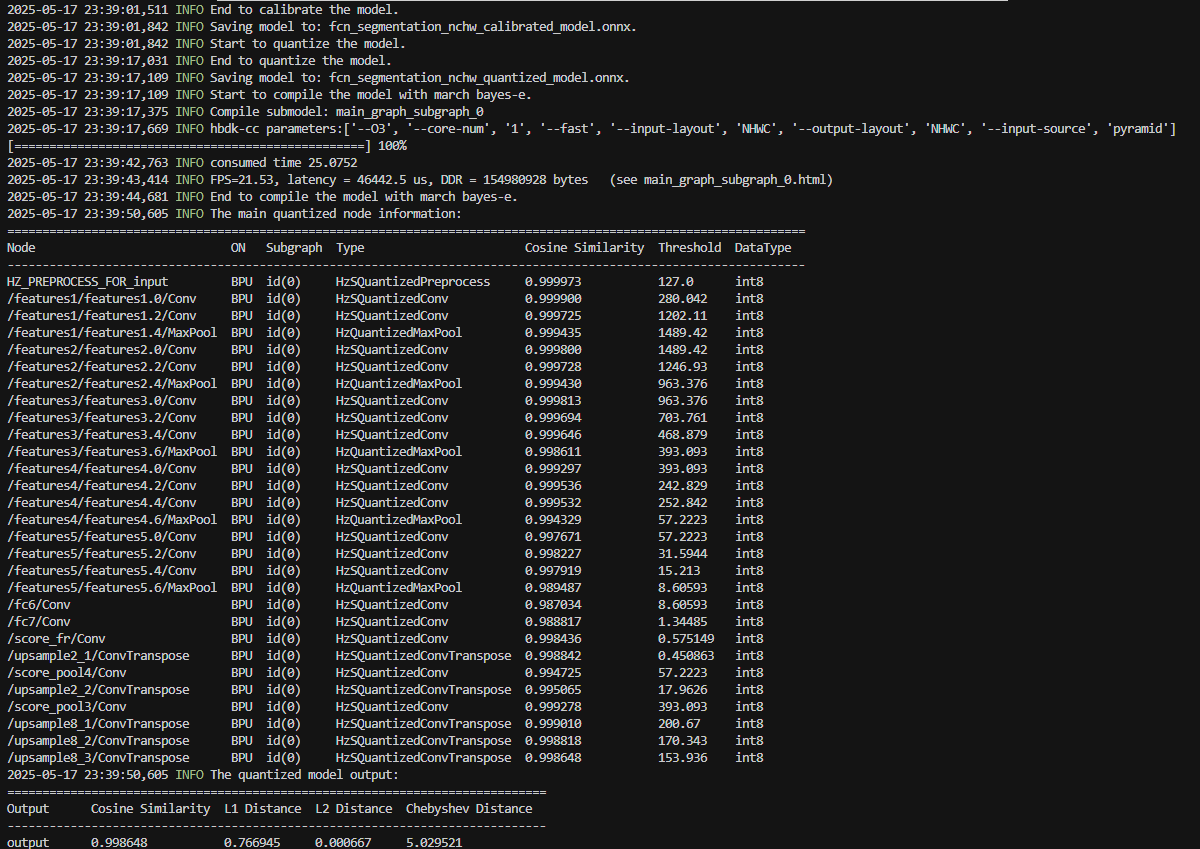Click the Chebyshev Distance column header

pyautogui.click(x=469, y=809)
